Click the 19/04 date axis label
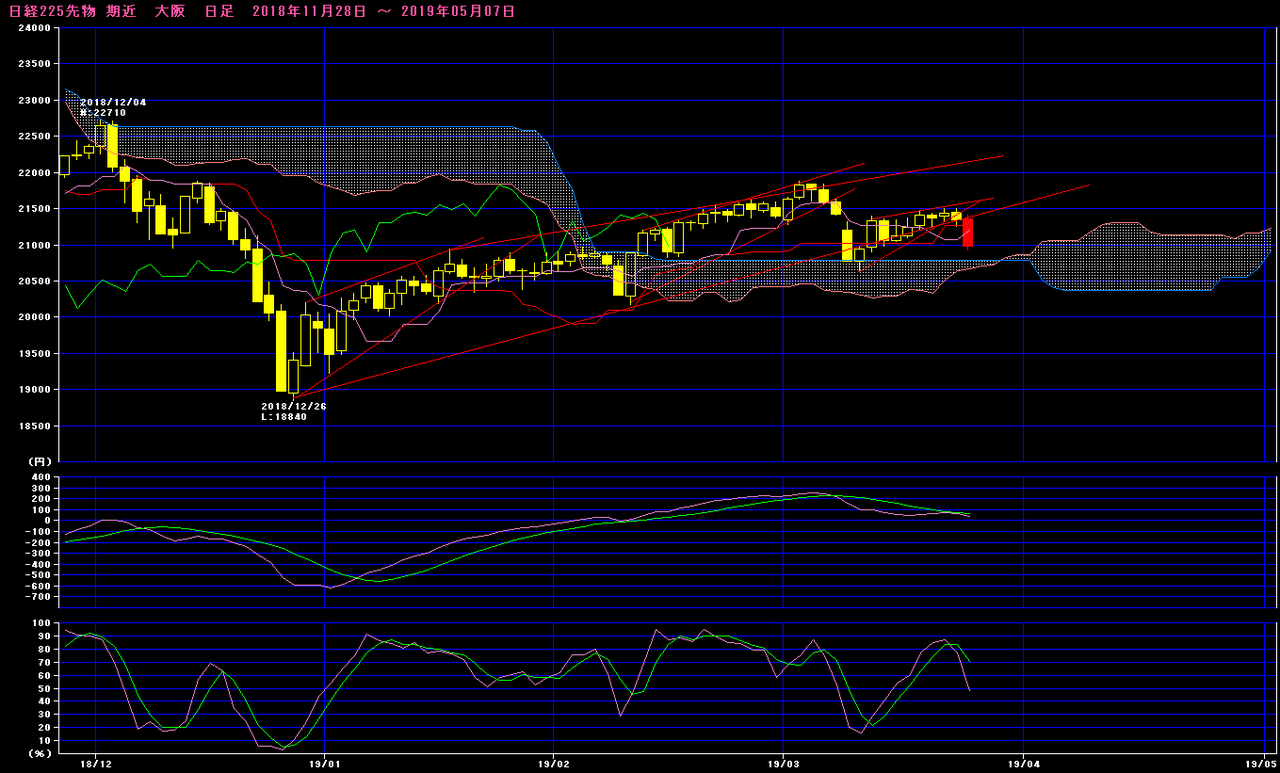The height and width of the screenshot is (773, 1280). (x=1023, y=764)
